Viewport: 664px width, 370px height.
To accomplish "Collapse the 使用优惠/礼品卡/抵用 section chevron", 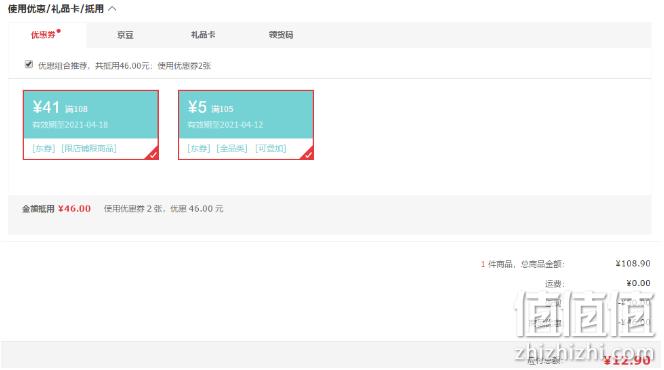I will click(112, 9).
